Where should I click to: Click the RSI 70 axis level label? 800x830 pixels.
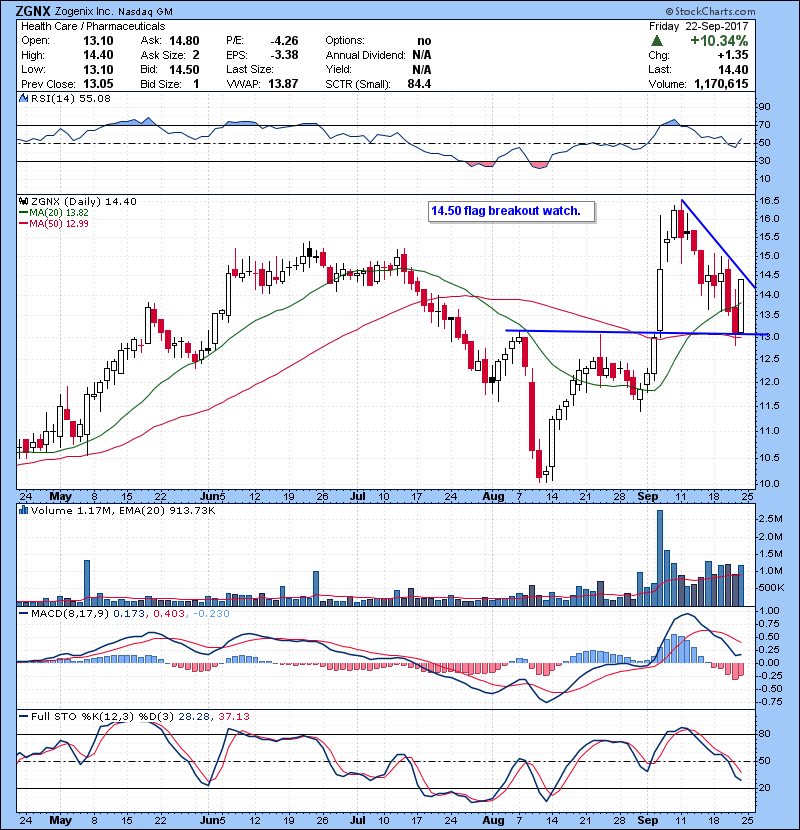click(x=765, y=125)
